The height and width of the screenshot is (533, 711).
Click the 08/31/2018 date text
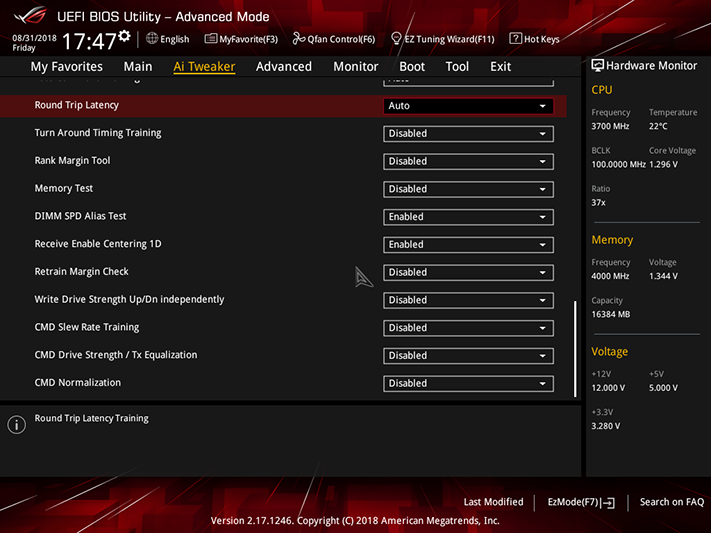pos(34,38)
